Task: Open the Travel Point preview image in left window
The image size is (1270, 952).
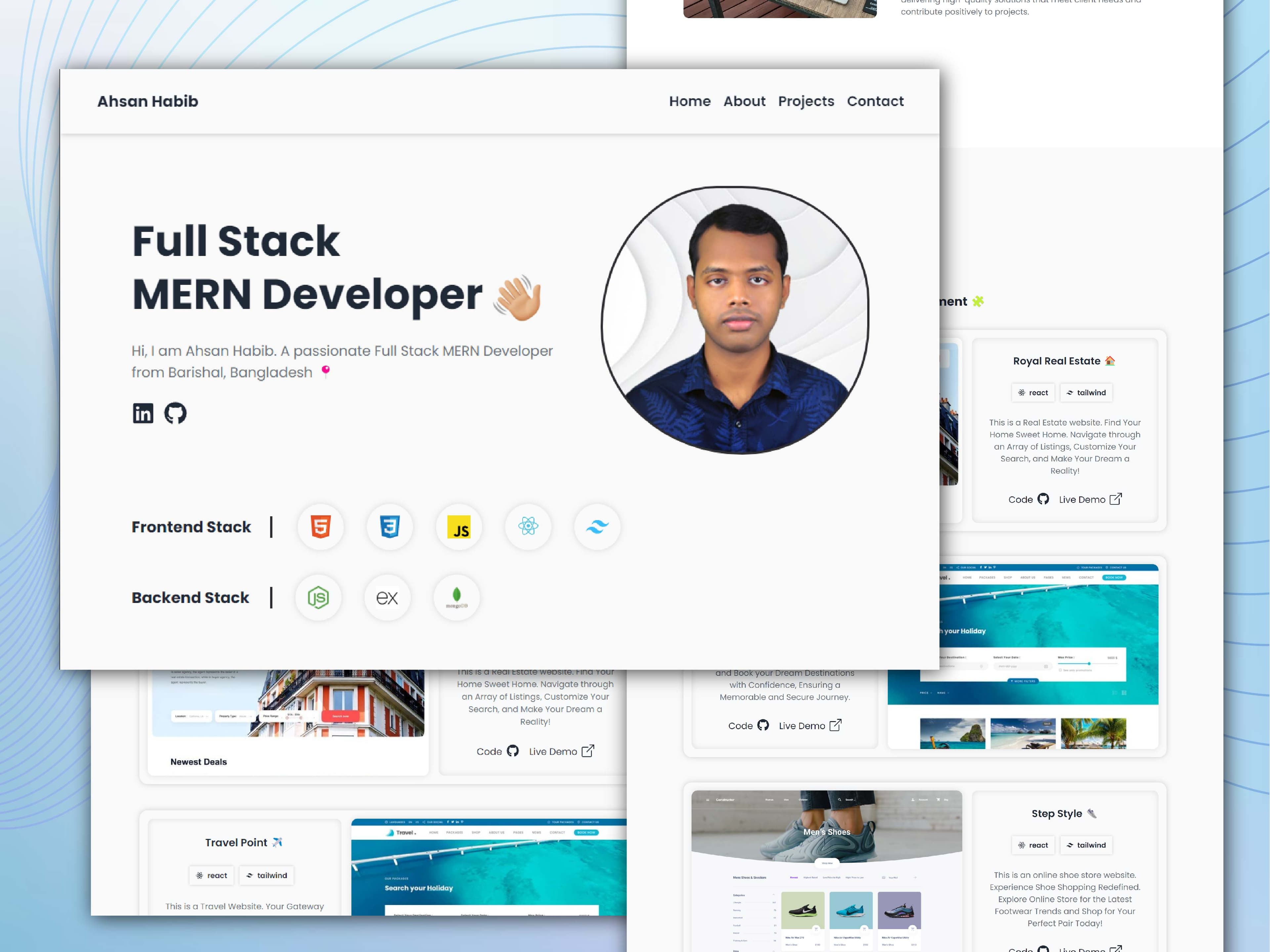Action: click(x=488, y=867)
